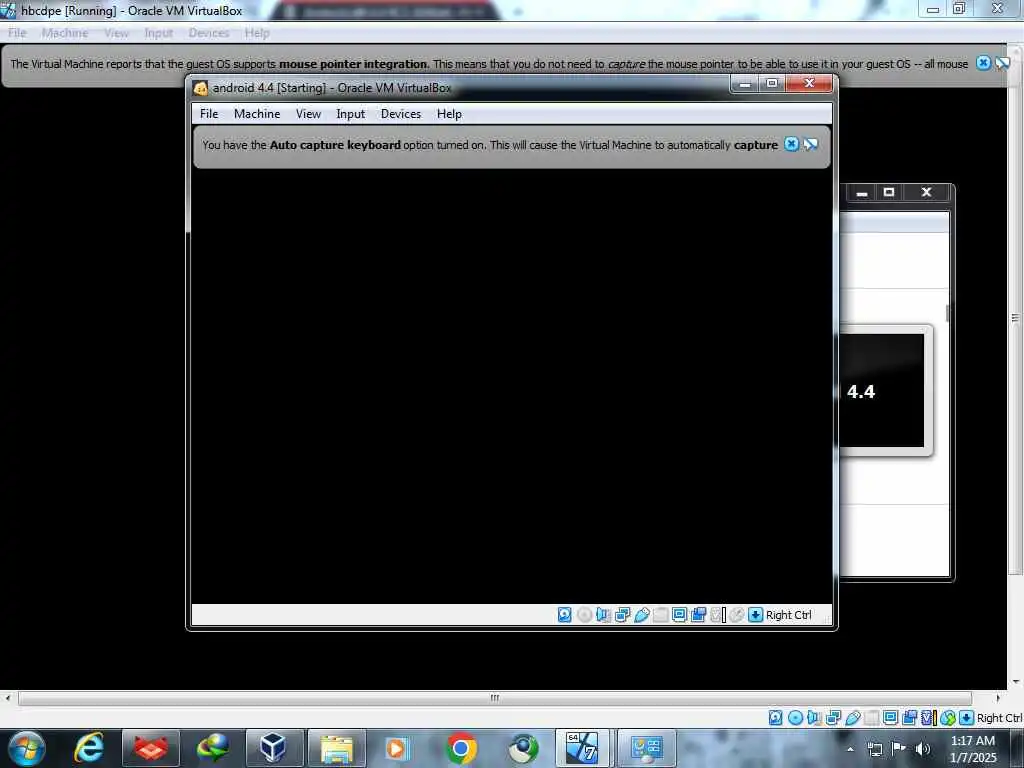Launch Google Chrome from taskbar

pos(461,748)
